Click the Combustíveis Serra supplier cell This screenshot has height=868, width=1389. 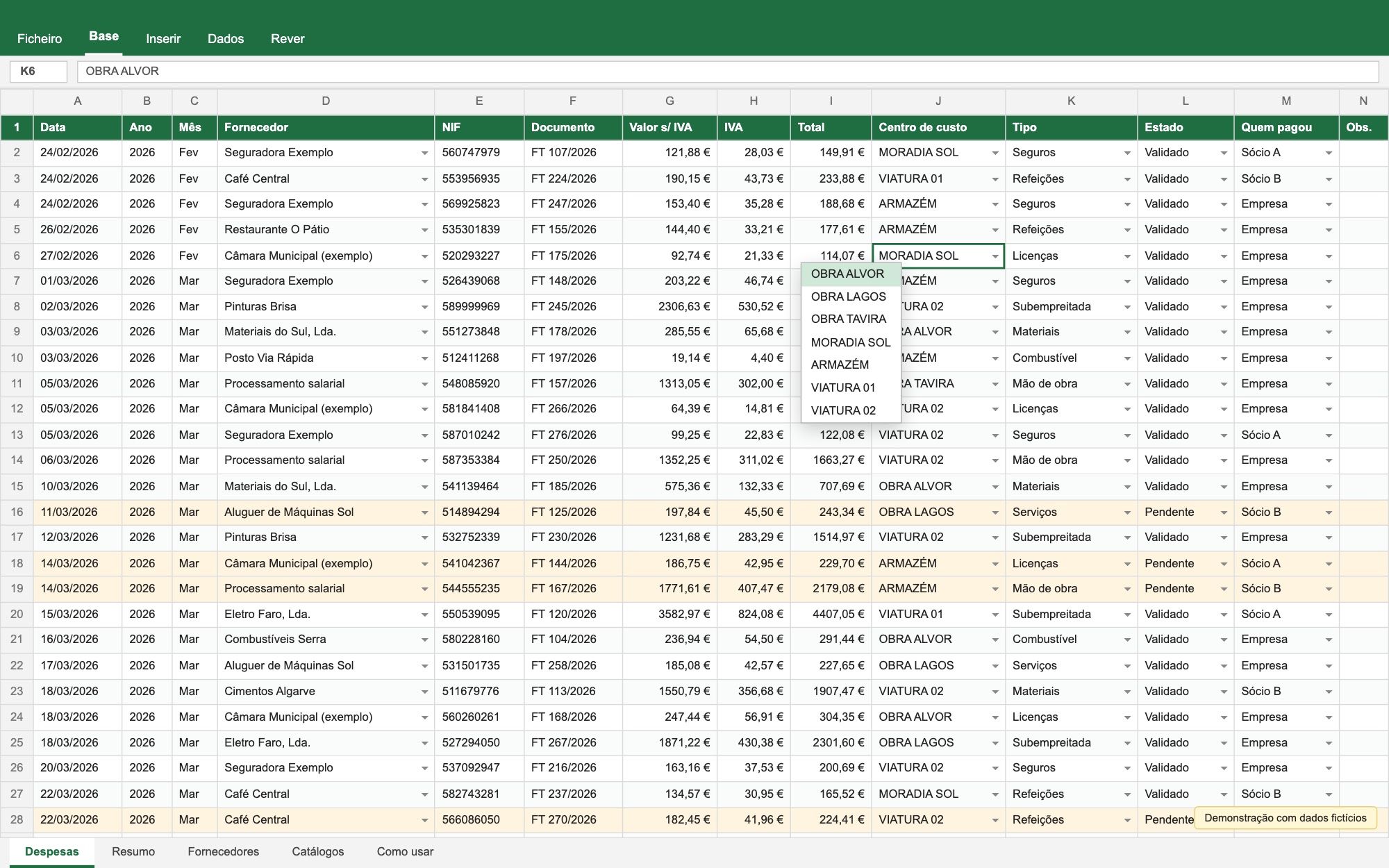coord(326,640)
